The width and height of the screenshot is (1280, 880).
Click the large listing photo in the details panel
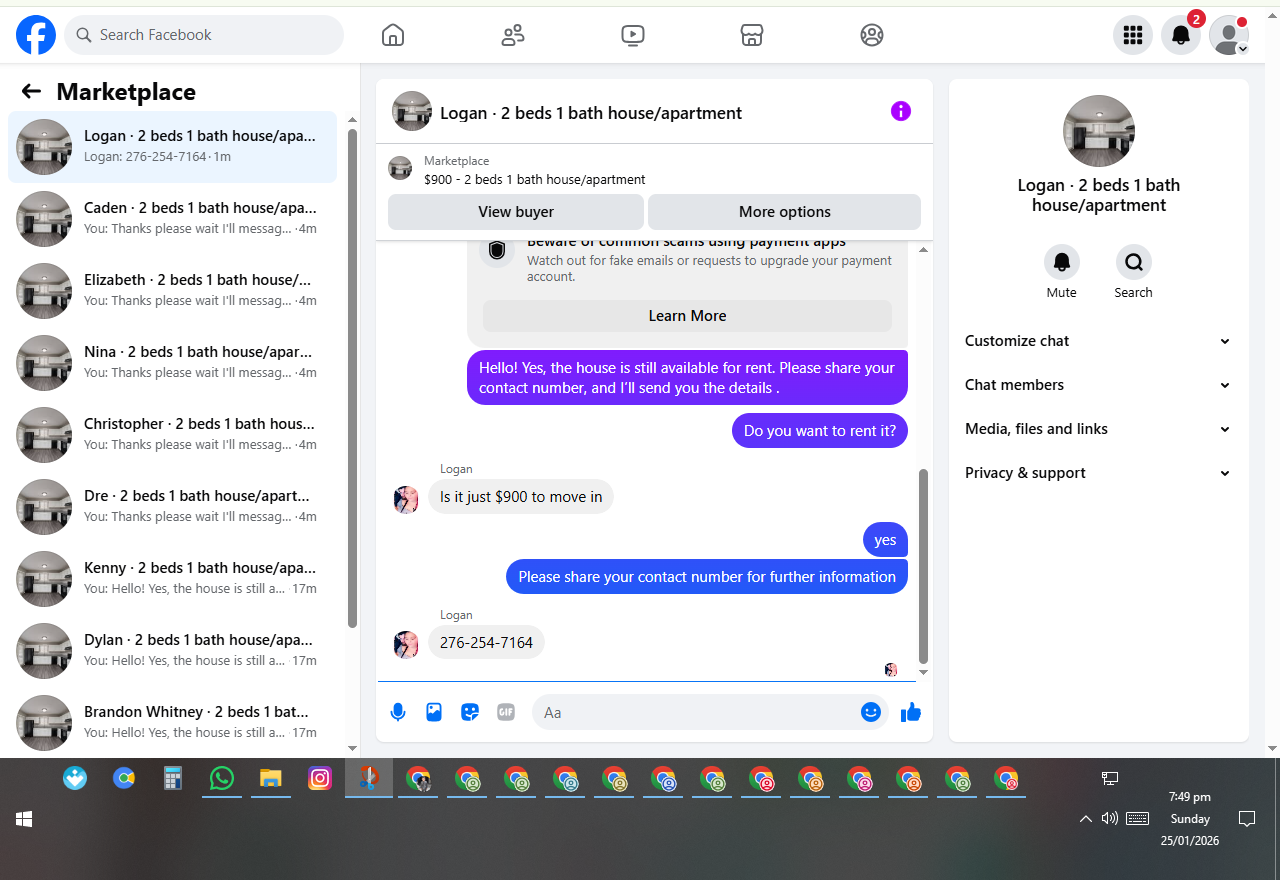(1099, 131)
